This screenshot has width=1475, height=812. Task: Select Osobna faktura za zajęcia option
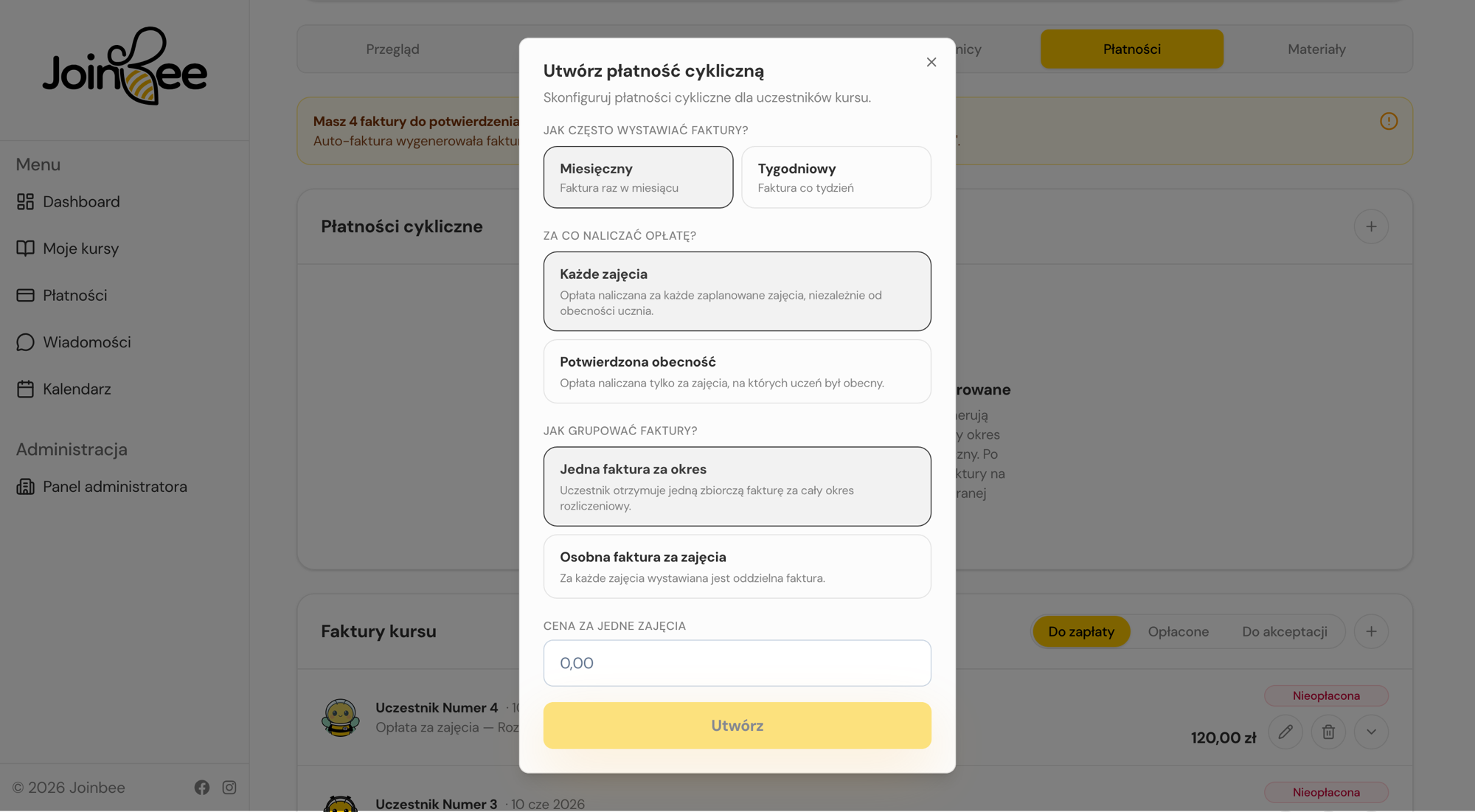737,566
